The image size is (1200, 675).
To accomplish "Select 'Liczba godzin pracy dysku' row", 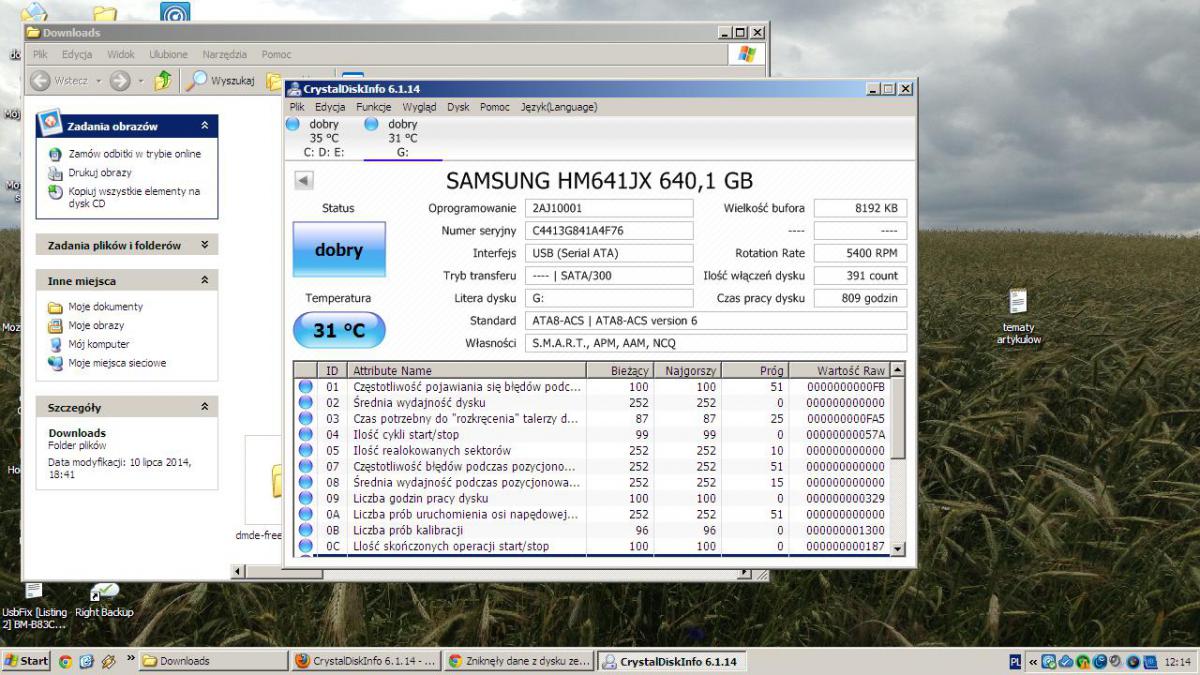I will point(591,498).
